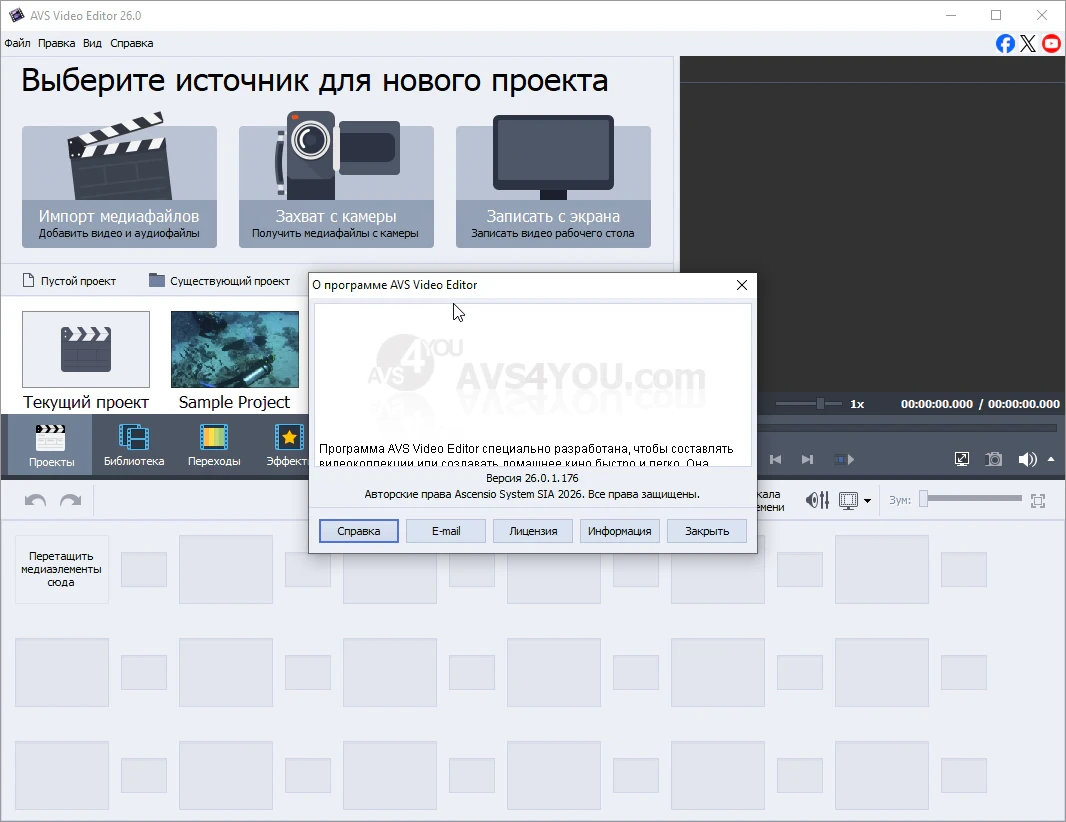The width and height of the screenshot is (1066, 822).
Task: Toggle full screen preview icon
Action: point(962,460)
